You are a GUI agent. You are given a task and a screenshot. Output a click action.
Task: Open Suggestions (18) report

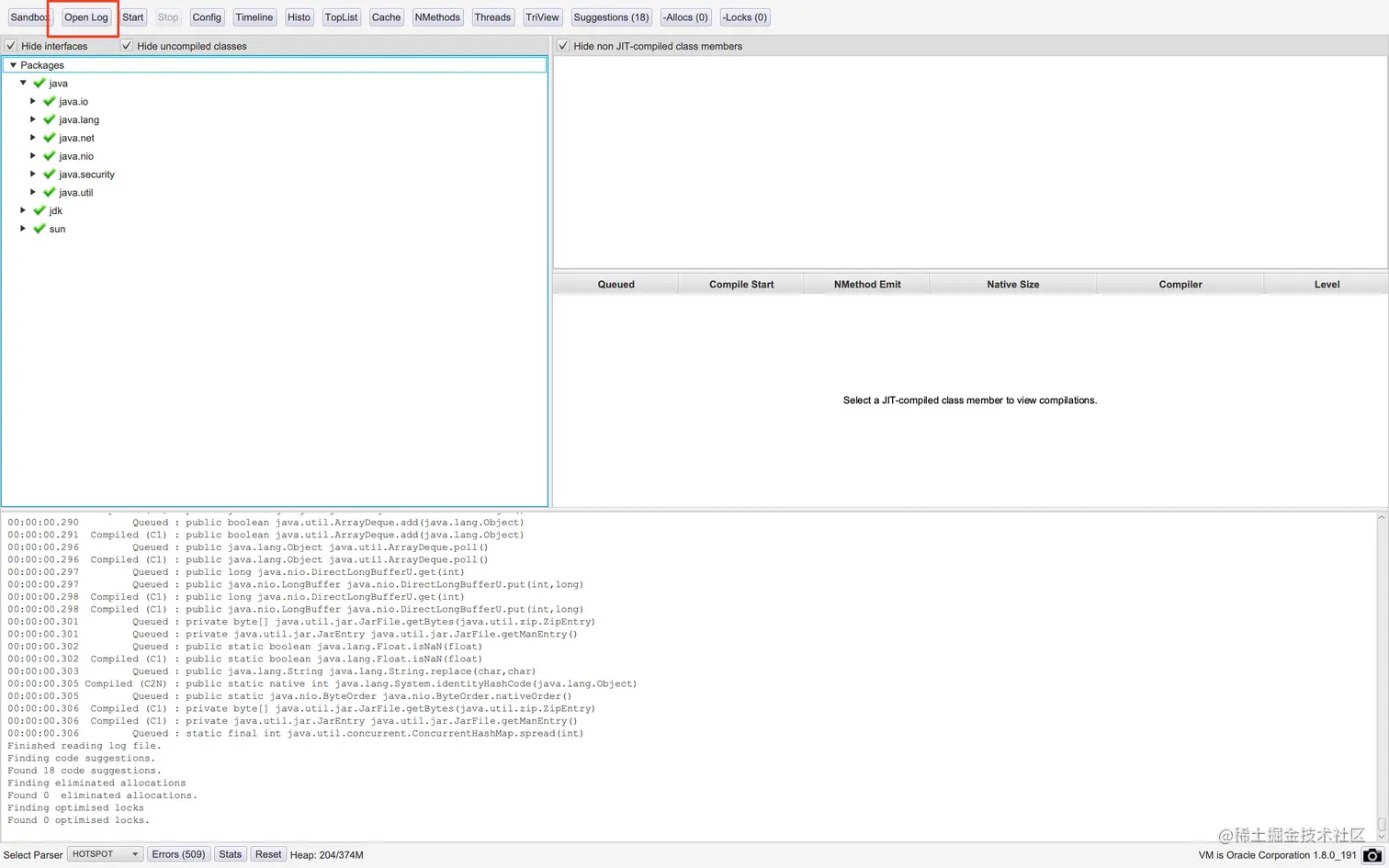(611, 17)
